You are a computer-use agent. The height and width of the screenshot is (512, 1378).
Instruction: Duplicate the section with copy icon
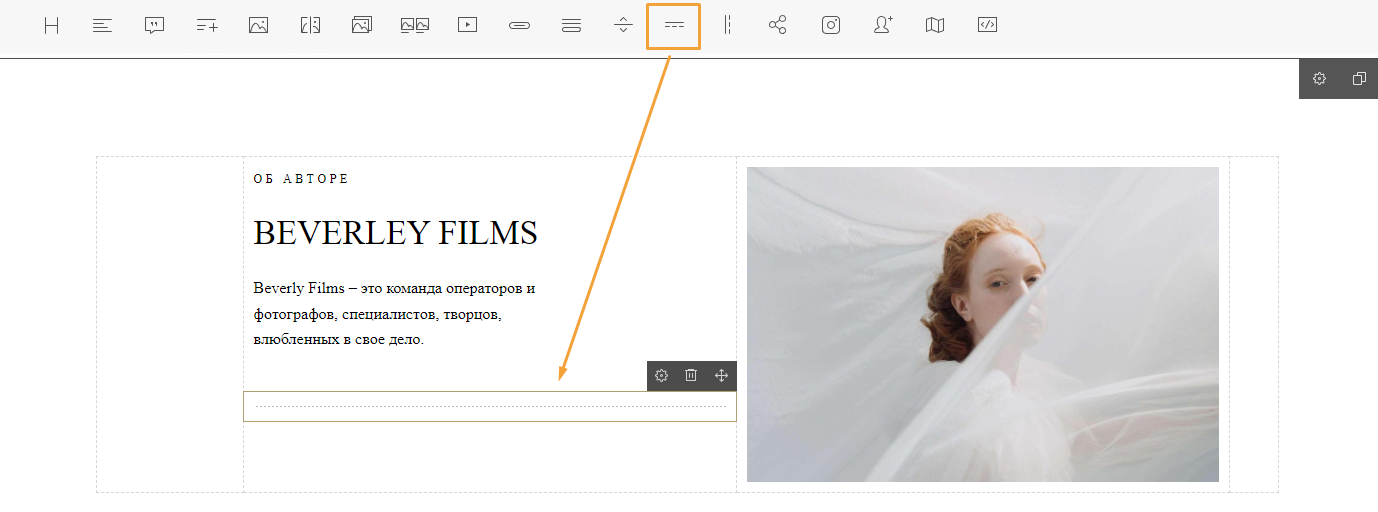(1358, 79)
